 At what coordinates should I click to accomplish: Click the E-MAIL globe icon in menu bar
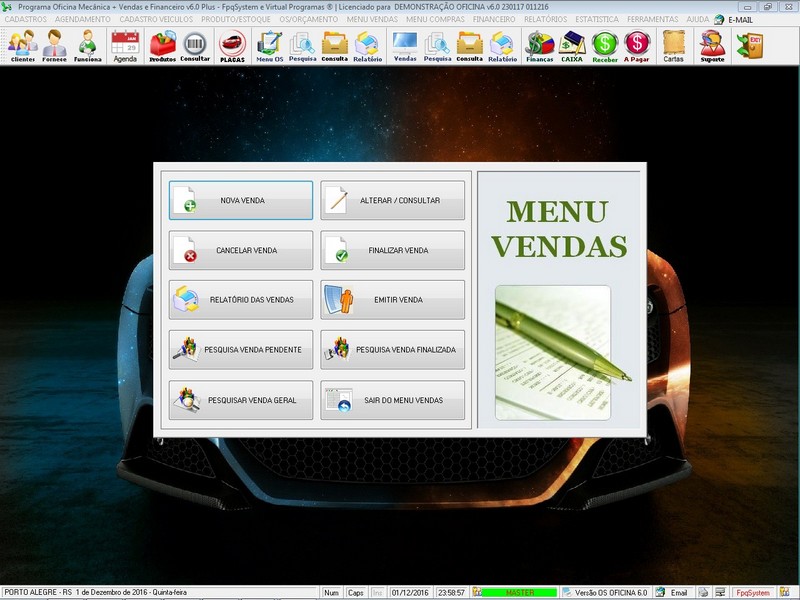tap(719, 19)
